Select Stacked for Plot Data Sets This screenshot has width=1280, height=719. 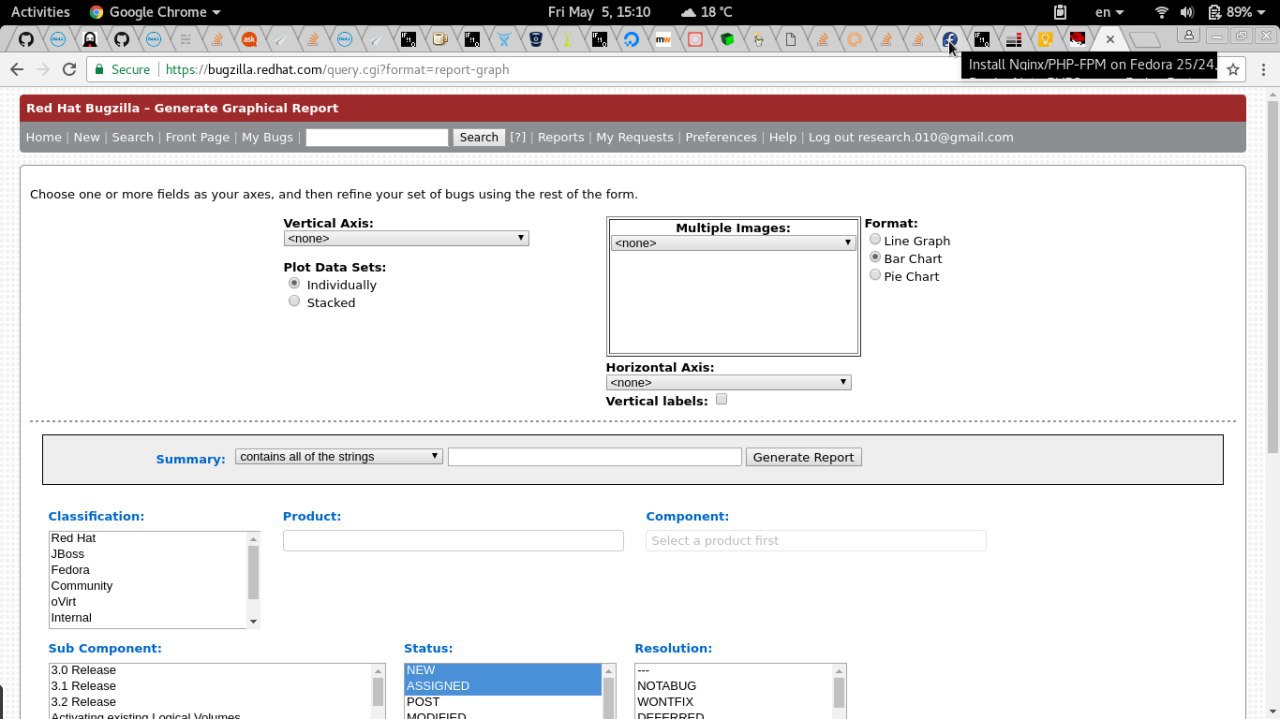coord(294,301)
